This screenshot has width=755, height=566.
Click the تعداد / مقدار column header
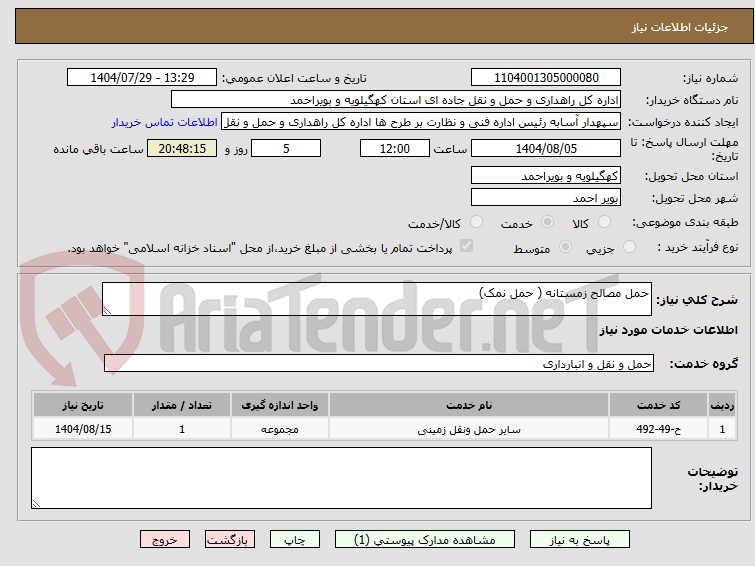click(182, 405)
